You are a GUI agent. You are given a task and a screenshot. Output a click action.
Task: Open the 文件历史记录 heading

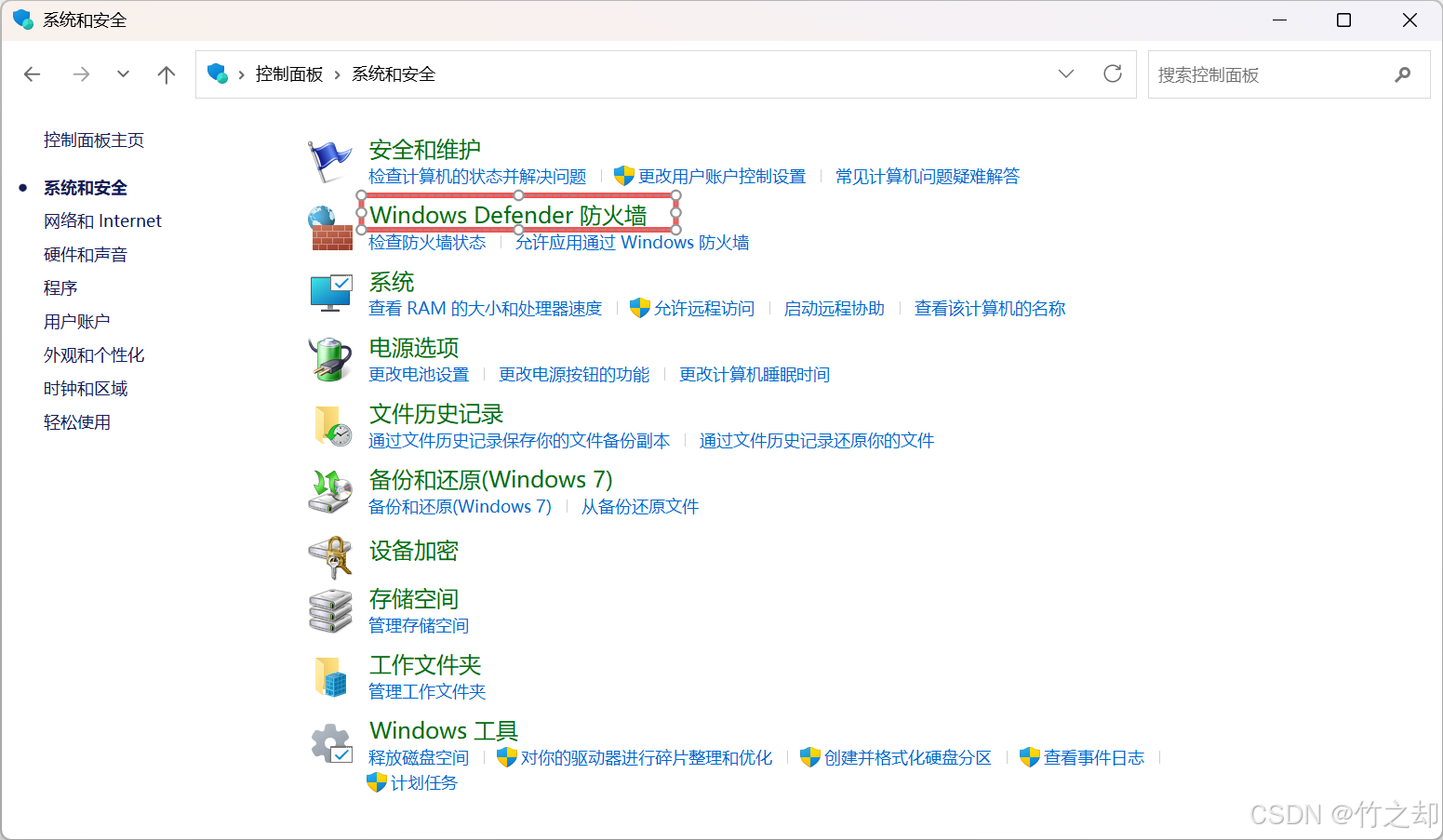(436, 414)
